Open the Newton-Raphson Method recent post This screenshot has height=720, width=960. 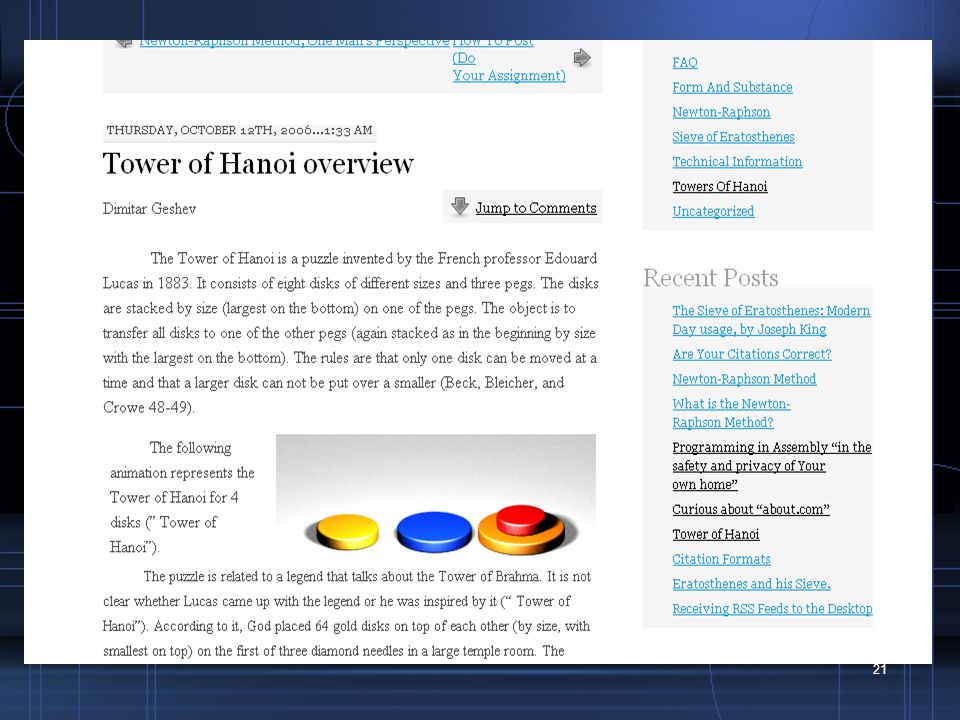pyautogui.click(x=744, y=379)
